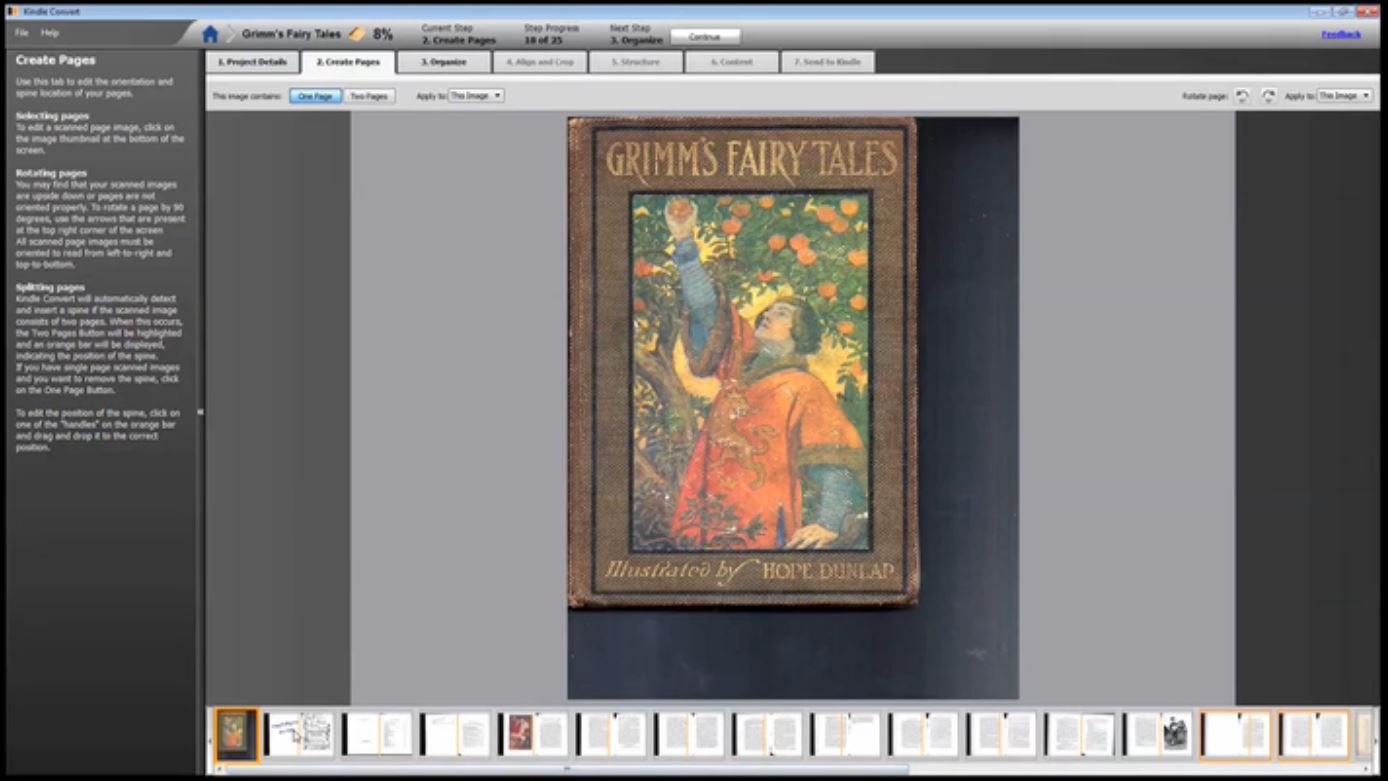This screenshot has height=781, width=1388.
Task: Click the pencil edit icon beside title
Action: [357, 34]
